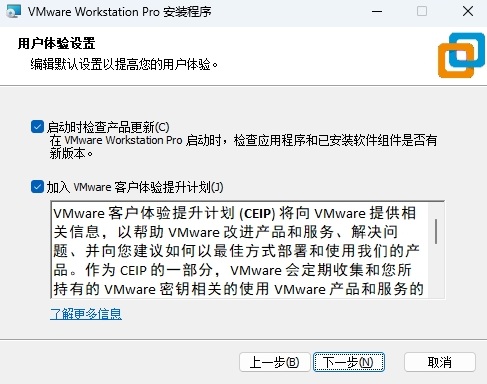Open the 了解更多信息 link

(x=86, y=314)
